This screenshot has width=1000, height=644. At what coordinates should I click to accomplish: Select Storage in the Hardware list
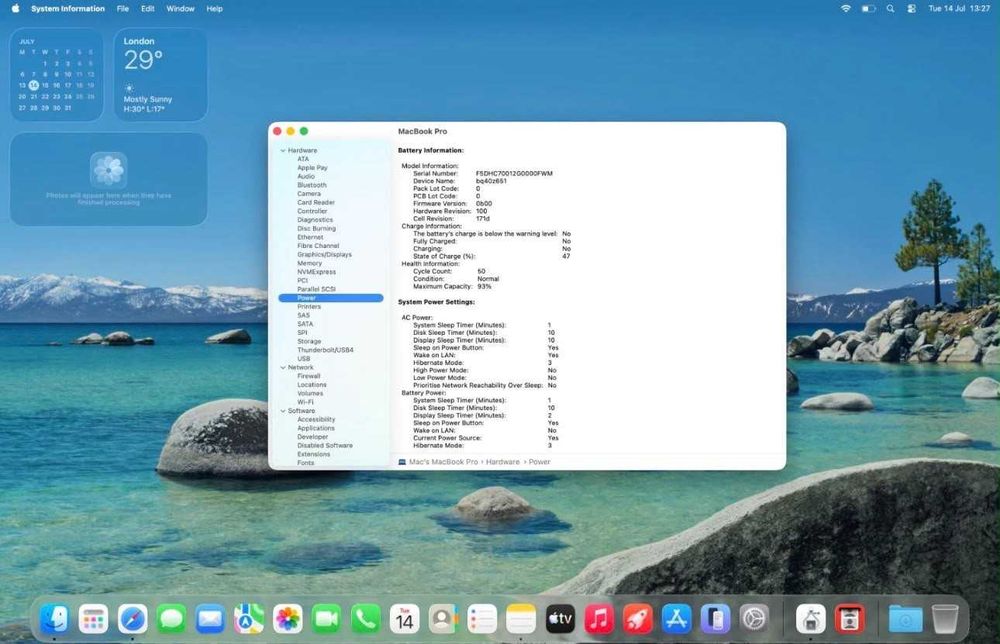pos(309,341)
